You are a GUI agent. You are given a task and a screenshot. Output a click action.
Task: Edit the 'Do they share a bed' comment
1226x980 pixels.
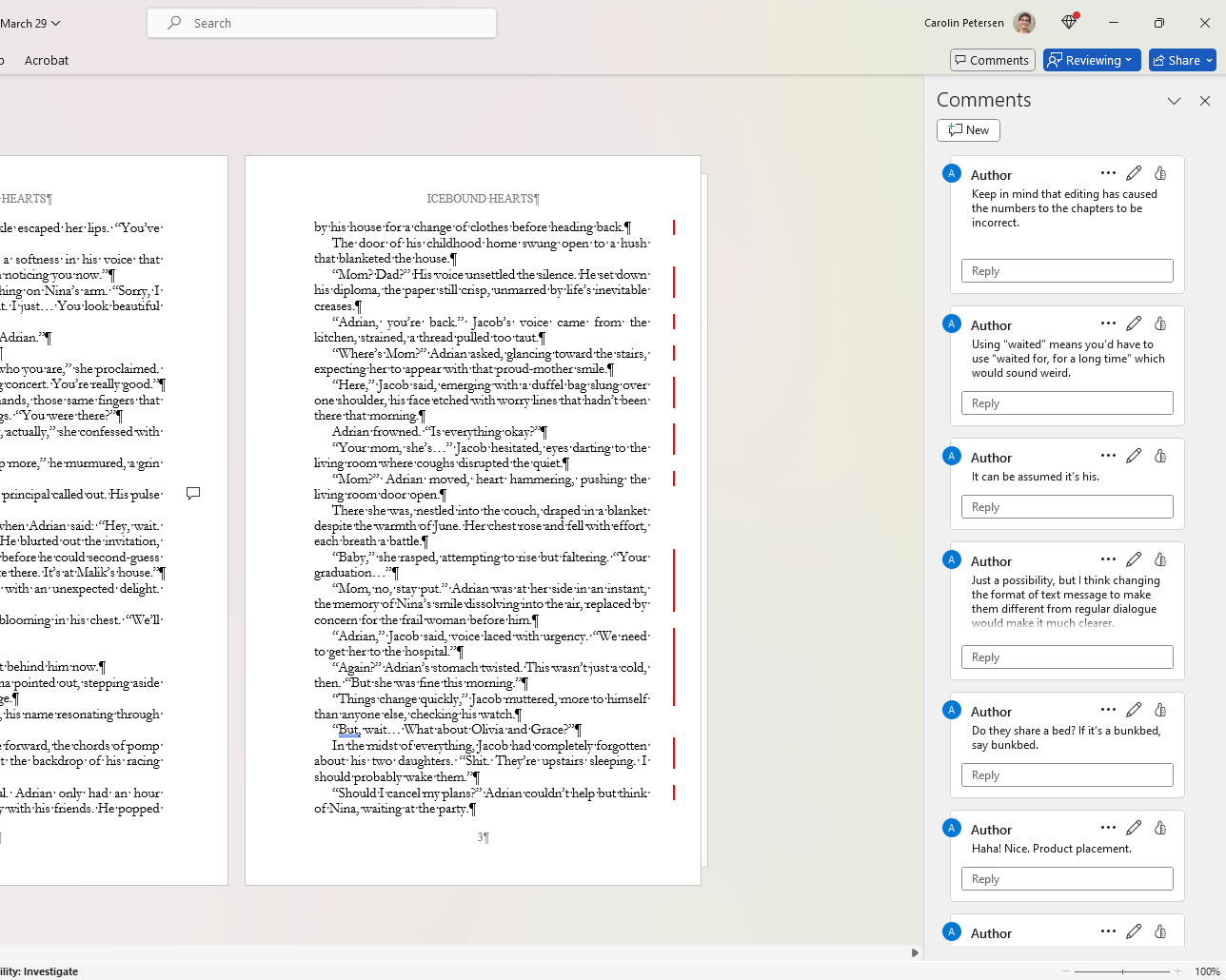coord(1134,710)
